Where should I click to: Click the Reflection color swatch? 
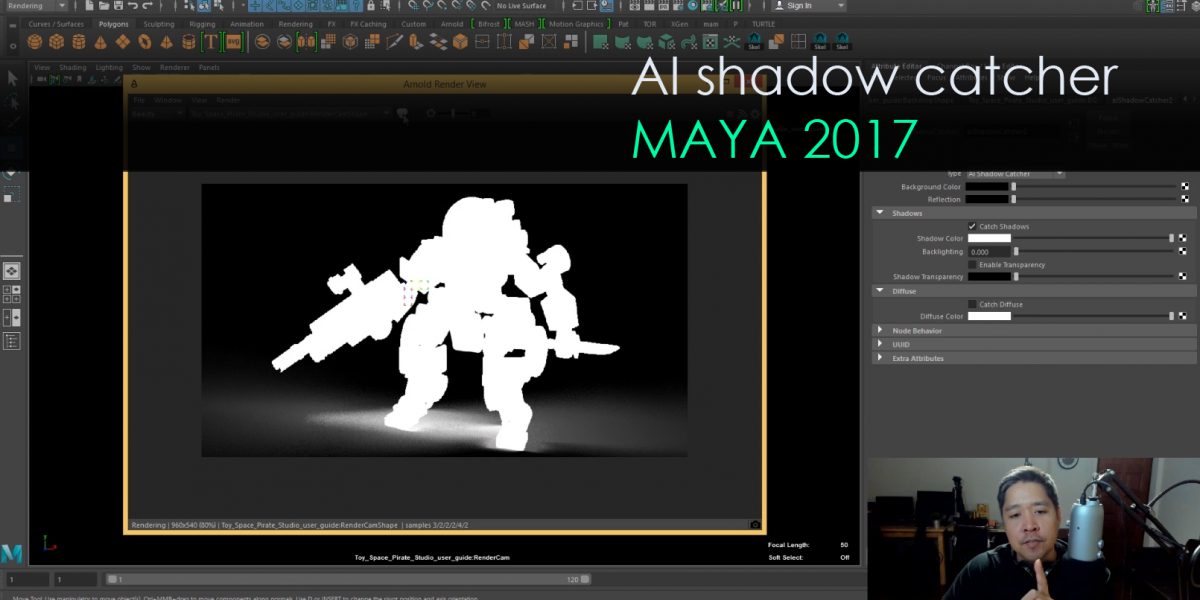[988, 199]
